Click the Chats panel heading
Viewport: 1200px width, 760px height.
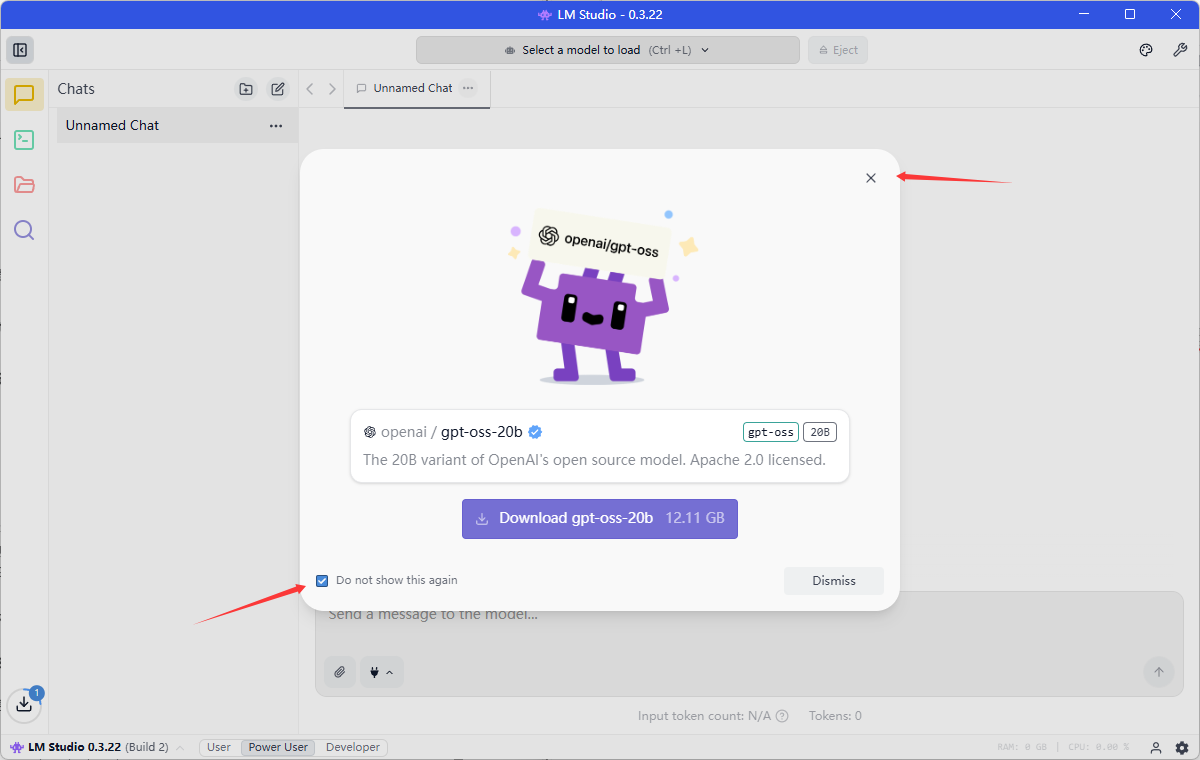coord(76,89)
